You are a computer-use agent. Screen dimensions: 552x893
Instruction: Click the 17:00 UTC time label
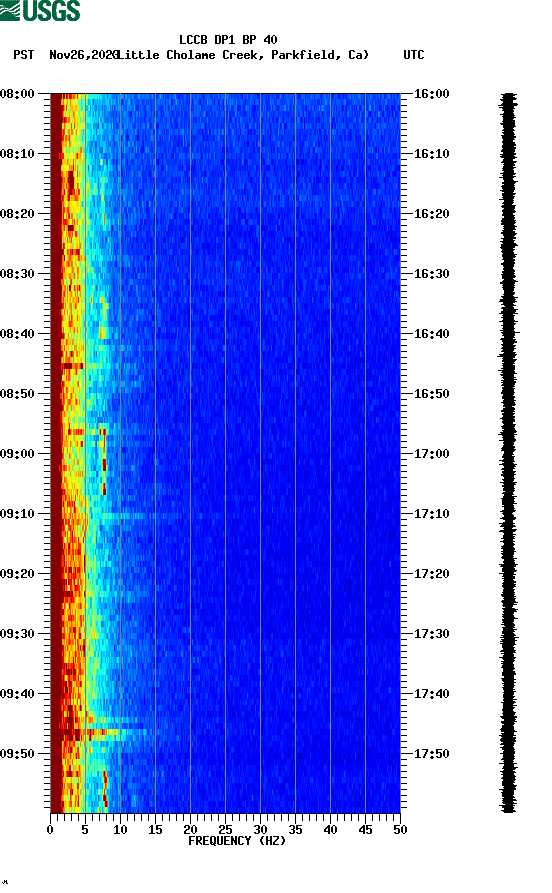point(431,454)
